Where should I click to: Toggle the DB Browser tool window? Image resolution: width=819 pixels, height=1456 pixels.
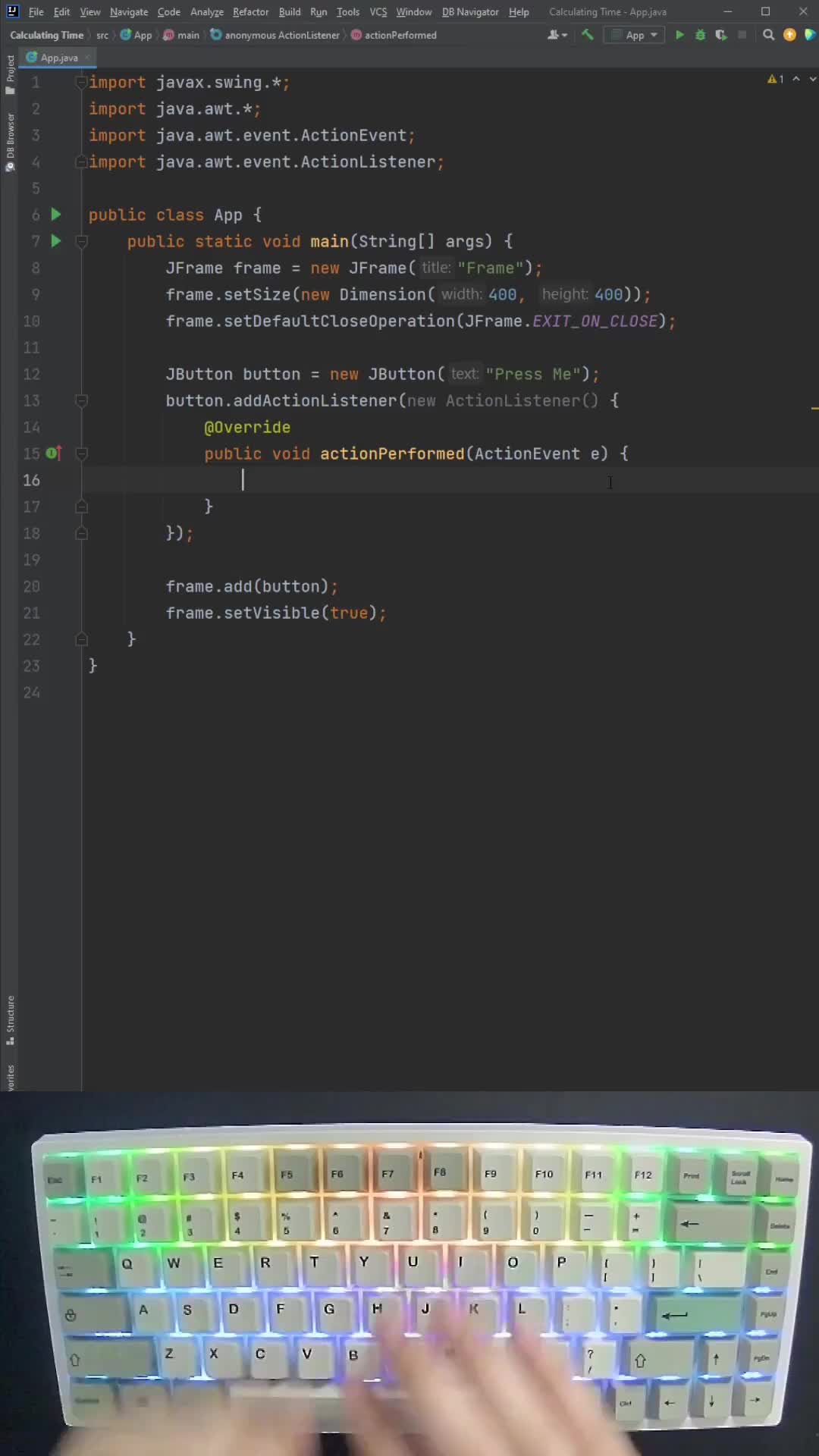pyautogui.click(x=10, y=143)
